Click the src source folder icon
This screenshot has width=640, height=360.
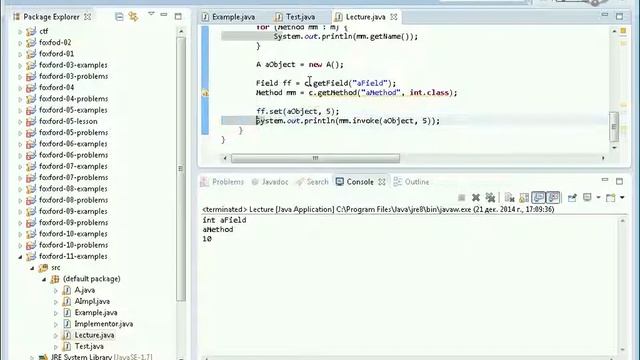[x=43, y=268]
